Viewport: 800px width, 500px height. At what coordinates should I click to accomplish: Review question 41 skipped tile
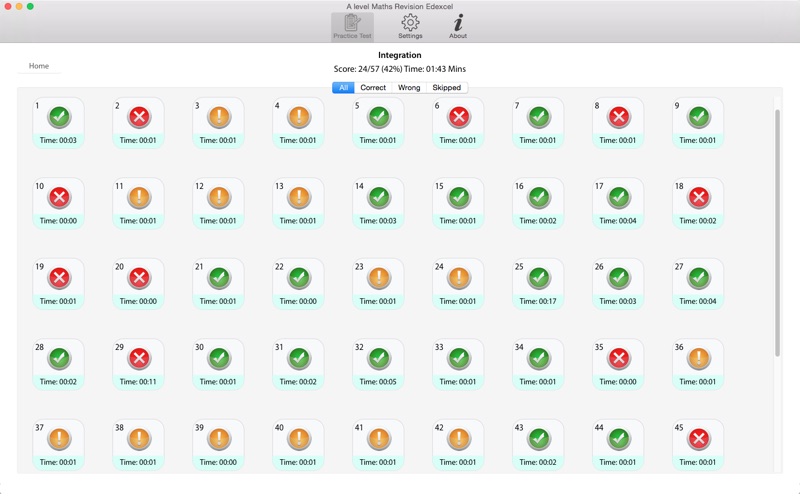378,445
